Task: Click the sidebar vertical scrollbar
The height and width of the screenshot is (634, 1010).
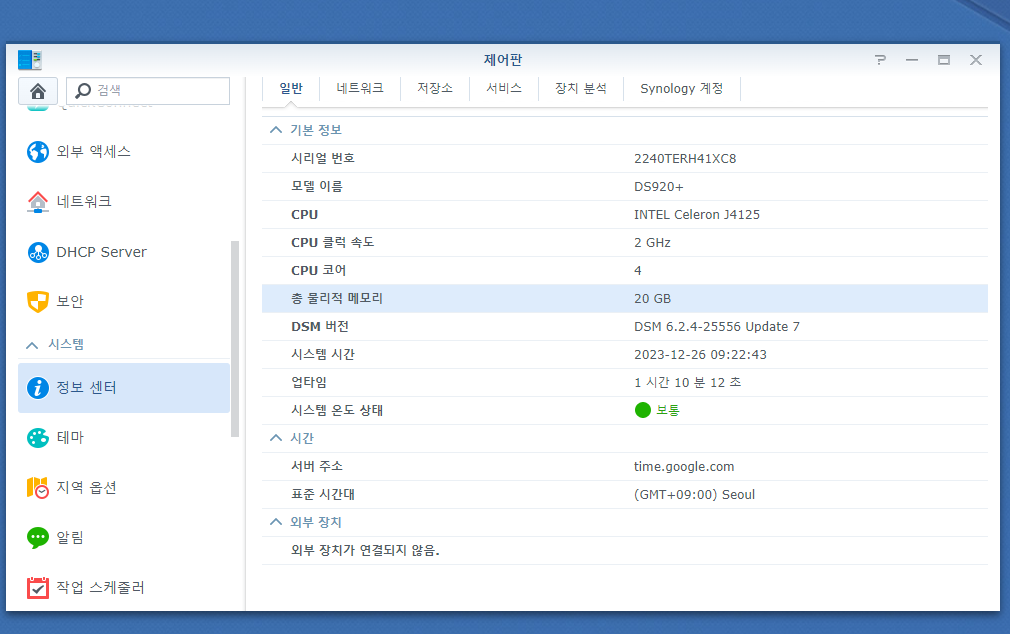Action: [x=234, y=339]
